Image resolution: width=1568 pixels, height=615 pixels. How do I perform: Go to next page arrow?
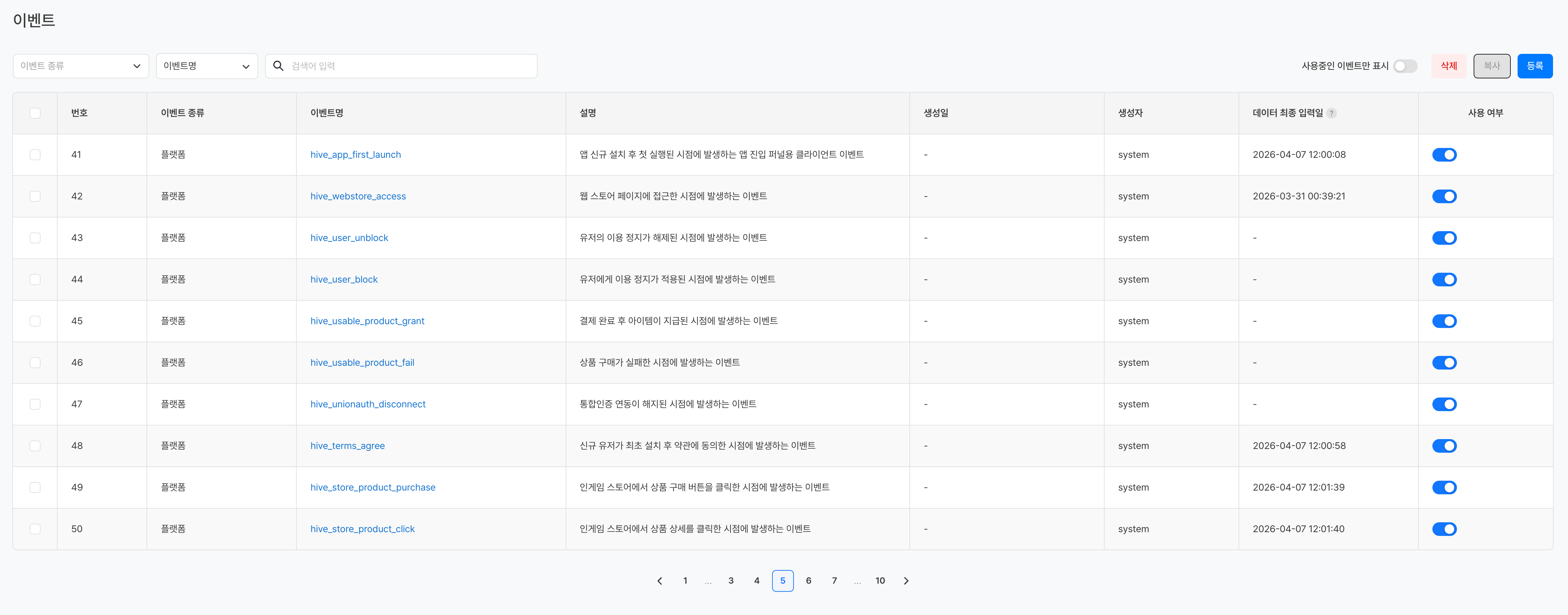click(x=906, y=581)
